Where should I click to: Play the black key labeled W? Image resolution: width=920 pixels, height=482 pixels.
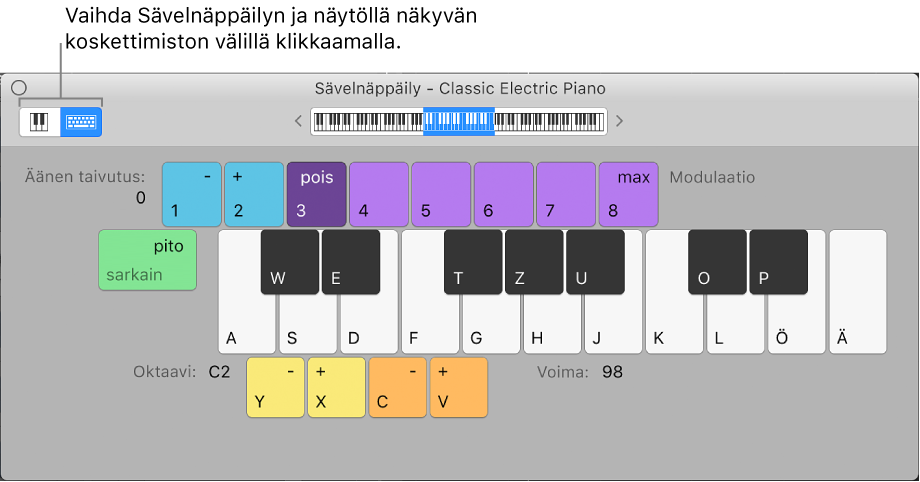click(x=290, y=262)
